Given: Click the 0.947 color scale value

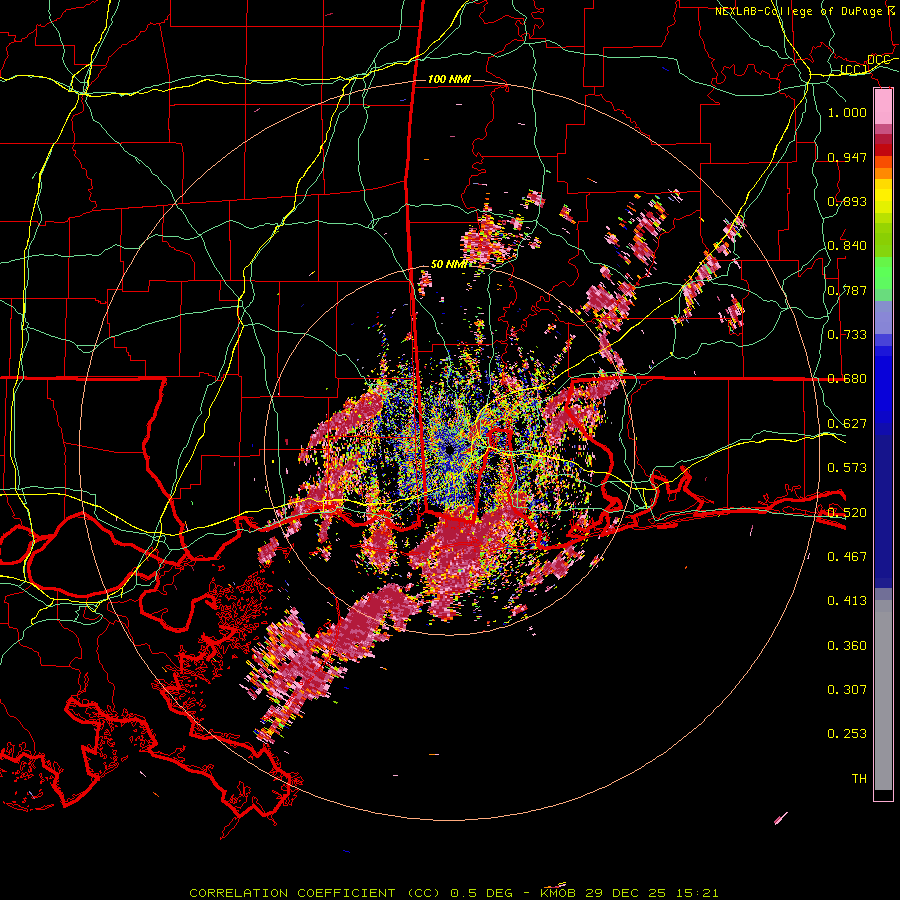Looking at the screenshot, I should coord(847,157).
